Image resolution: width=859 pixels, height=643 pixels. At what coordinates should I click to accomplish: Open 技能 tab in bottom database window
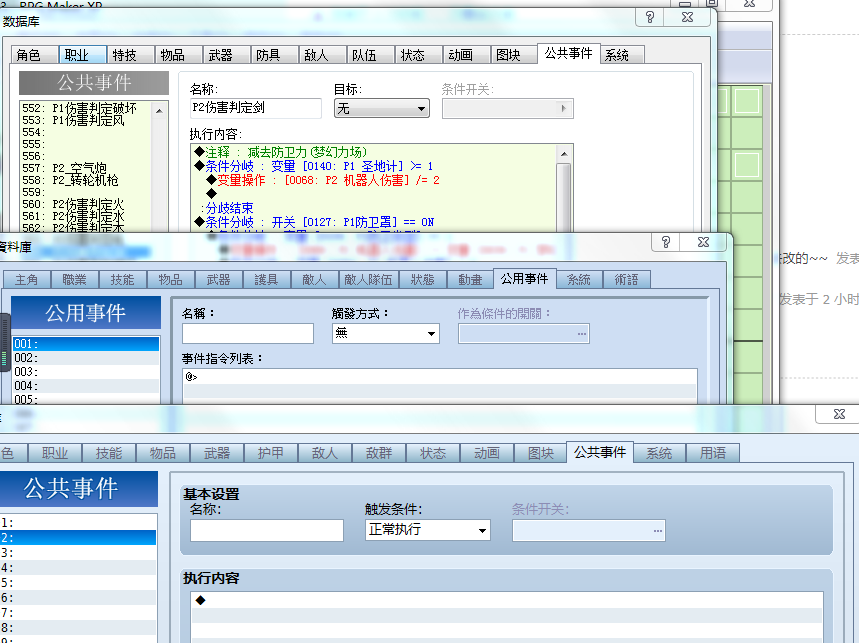coord(108,453)
